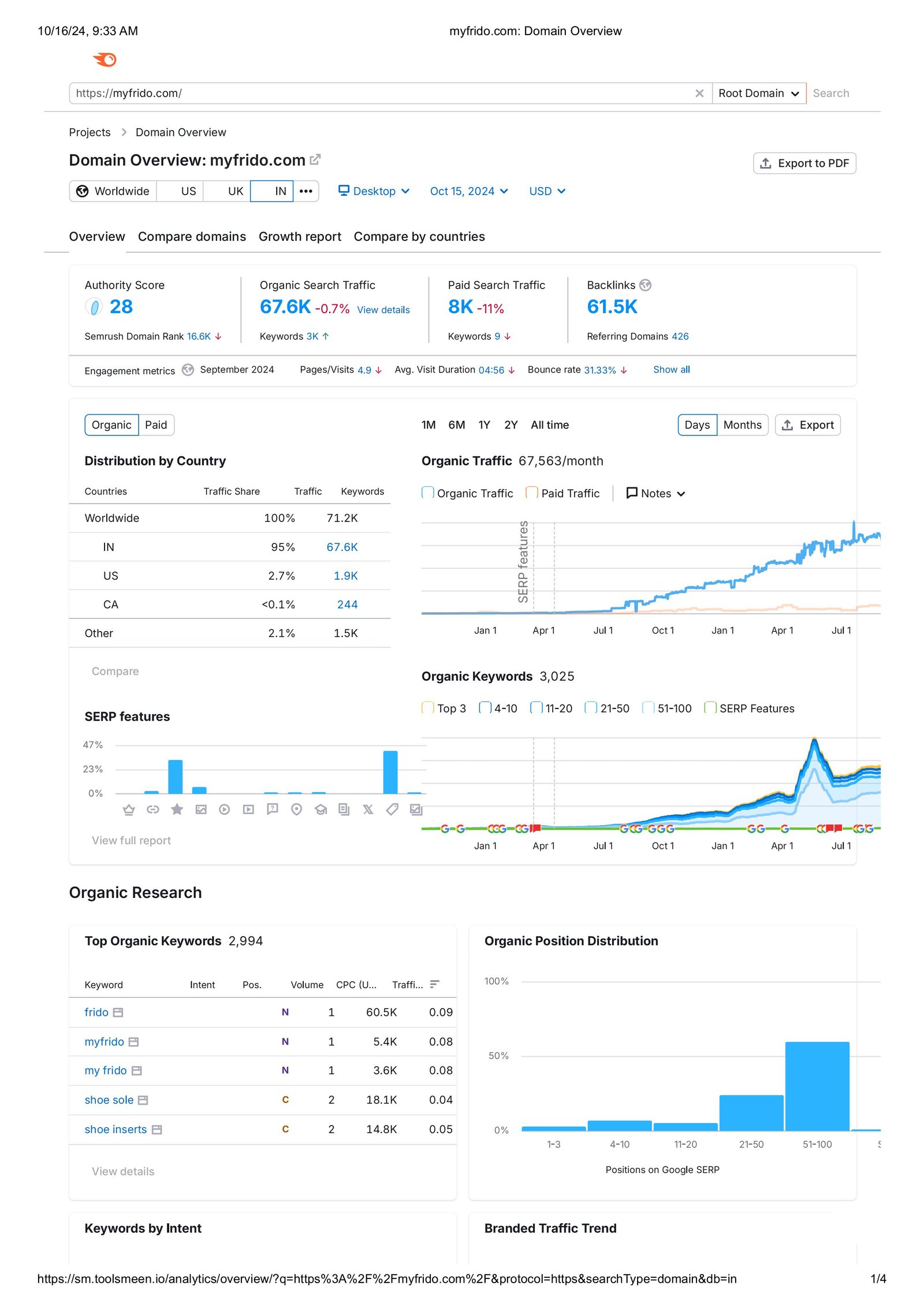The width and height of the screenshot is (924, 1308).
Task: Toggle the Top 3 keywords checkbox
Action: point(428,708)
